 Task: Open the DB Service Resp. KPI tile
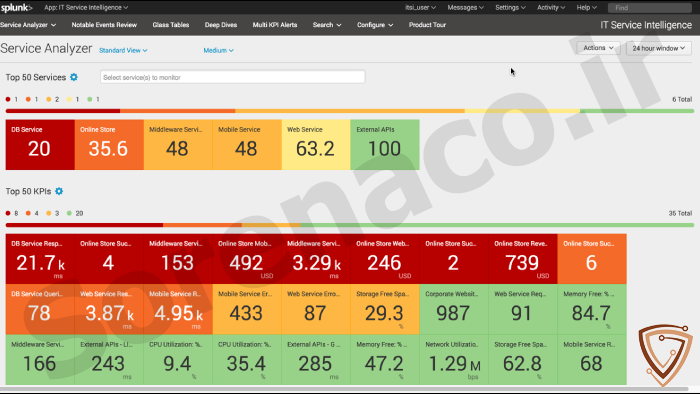[x=40, y=259]
